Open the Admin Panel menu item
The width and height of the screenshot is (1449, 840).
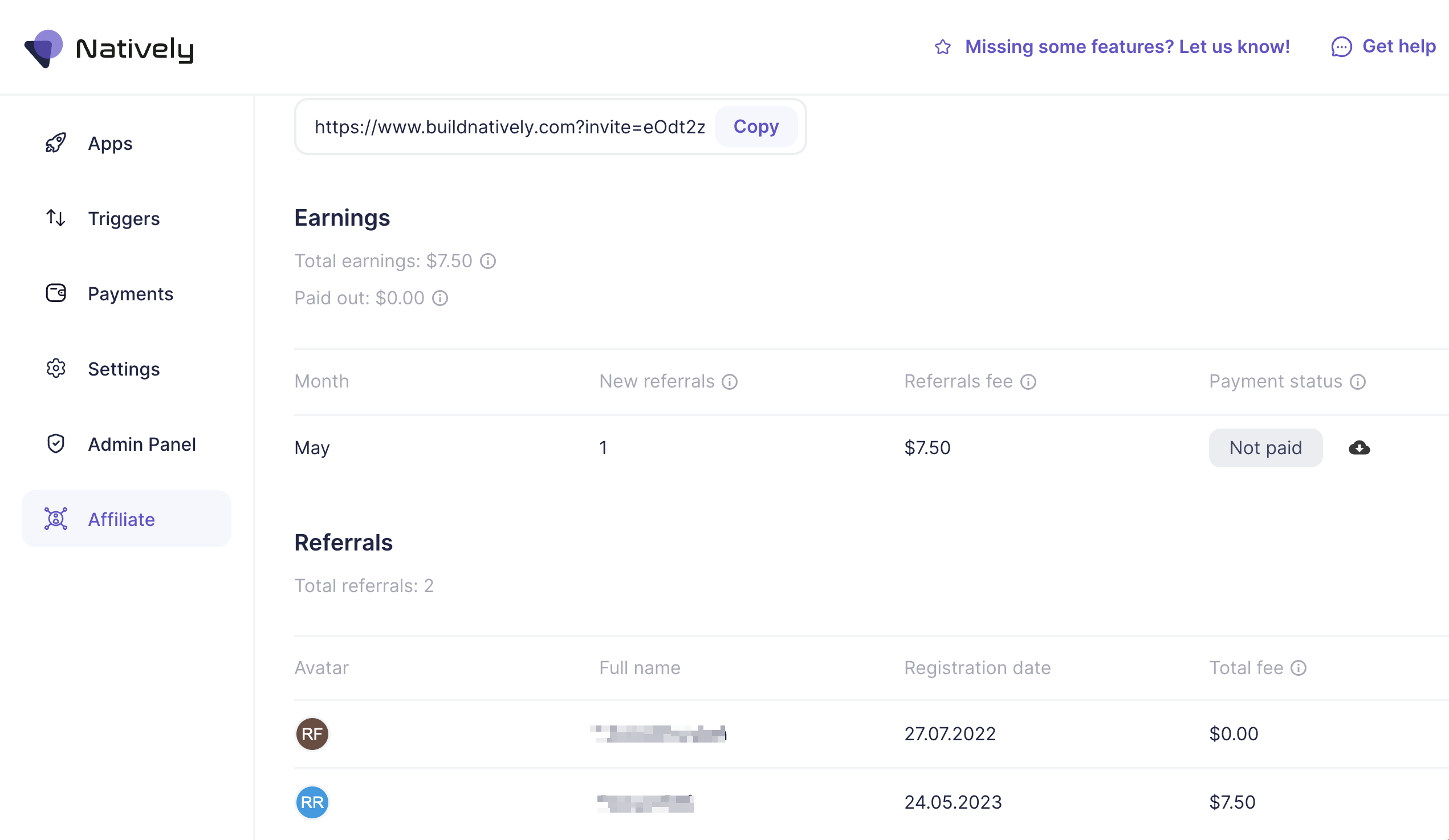pyautogui.click(x=141, y=444)
